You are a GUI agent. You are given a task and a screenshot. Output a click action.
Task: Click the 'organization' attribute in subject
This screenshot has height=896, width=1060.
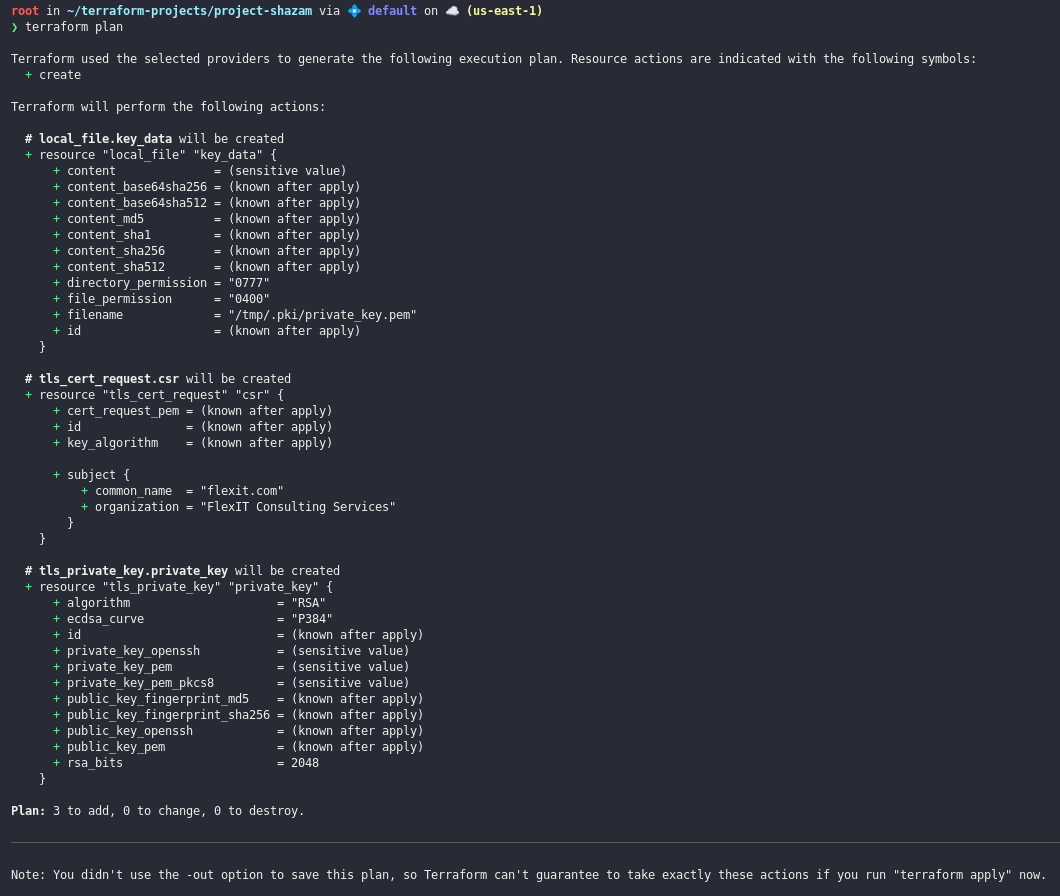coord(137,507)
